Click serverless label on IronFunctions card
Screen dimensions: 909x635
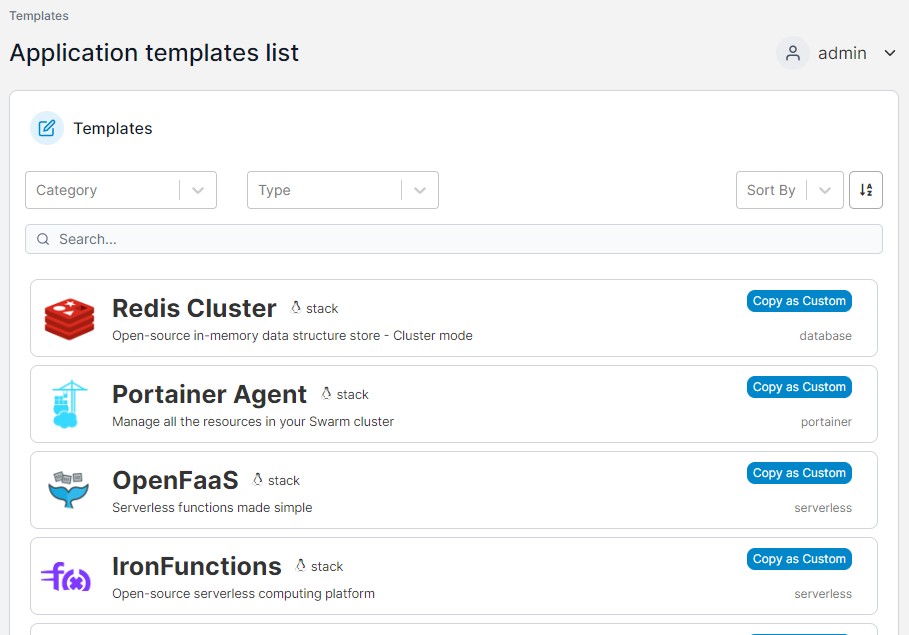click(823, 594)
